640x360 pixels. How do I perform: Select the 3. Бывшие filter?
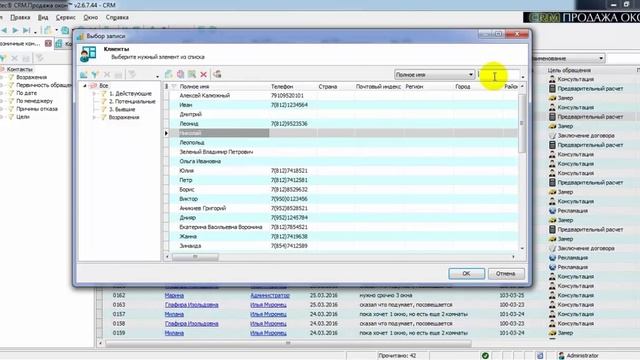point(122,109)
